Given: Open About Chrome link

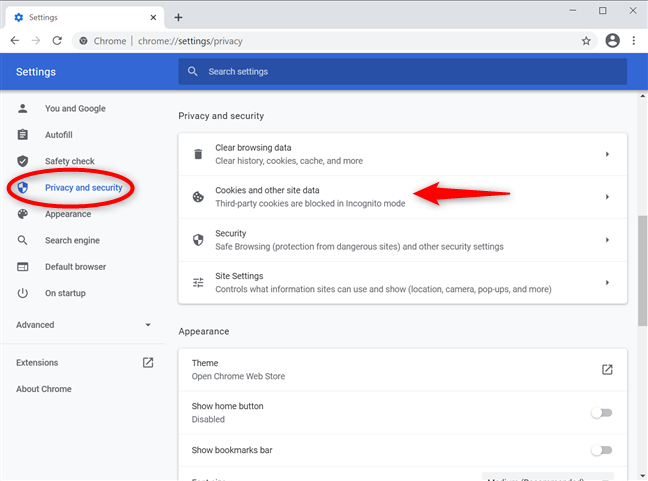Looking at the screenshot, I should coord(43,389).
